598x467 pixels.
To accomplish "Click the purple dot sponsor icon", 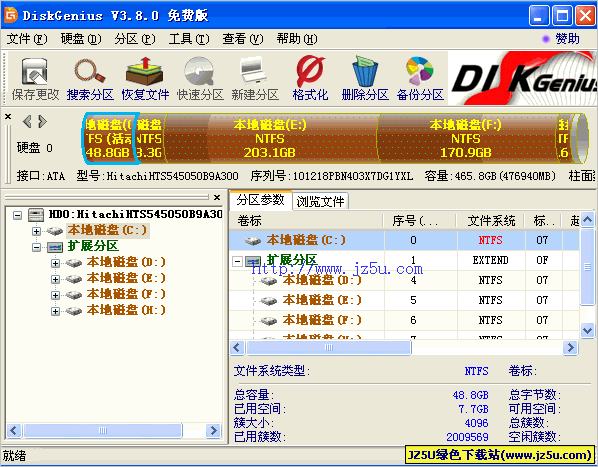I will [546, 39].
